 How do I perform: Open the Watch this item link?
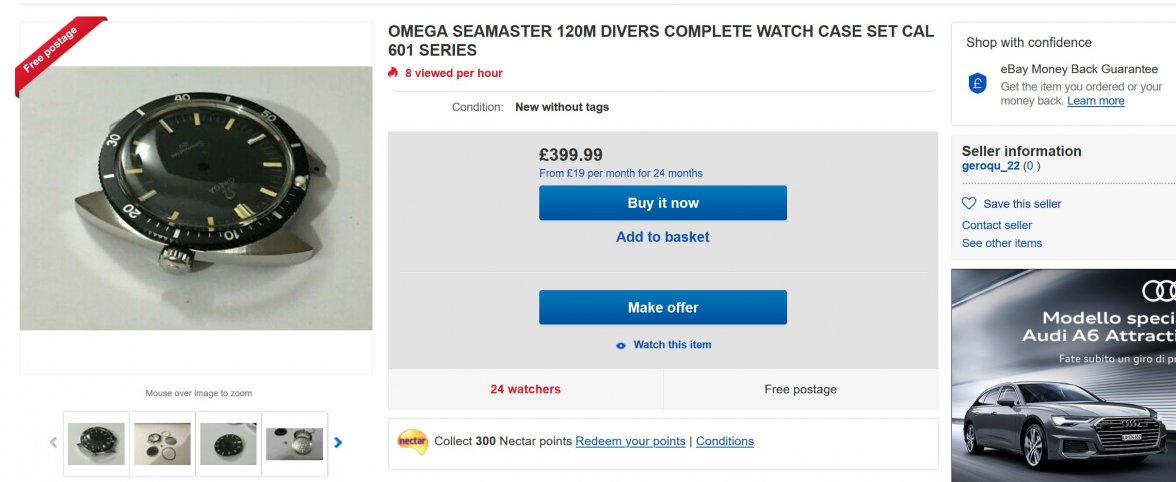672,345
